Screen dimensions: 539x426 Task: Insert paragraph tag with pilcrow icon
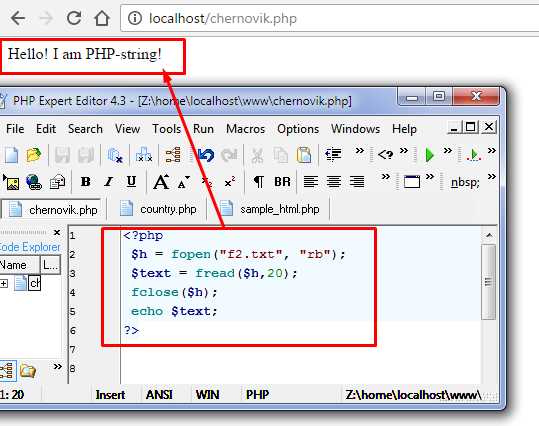pyautogui.click(x=258, y=182)
